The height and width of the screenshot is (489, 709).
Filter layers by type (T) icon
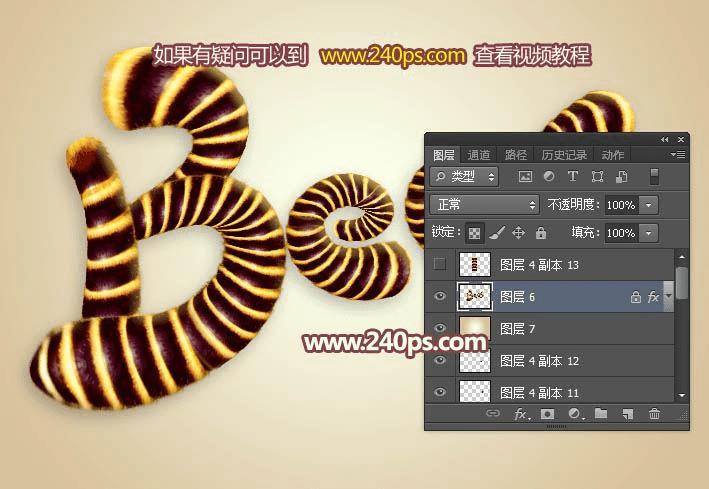[573, 176]
